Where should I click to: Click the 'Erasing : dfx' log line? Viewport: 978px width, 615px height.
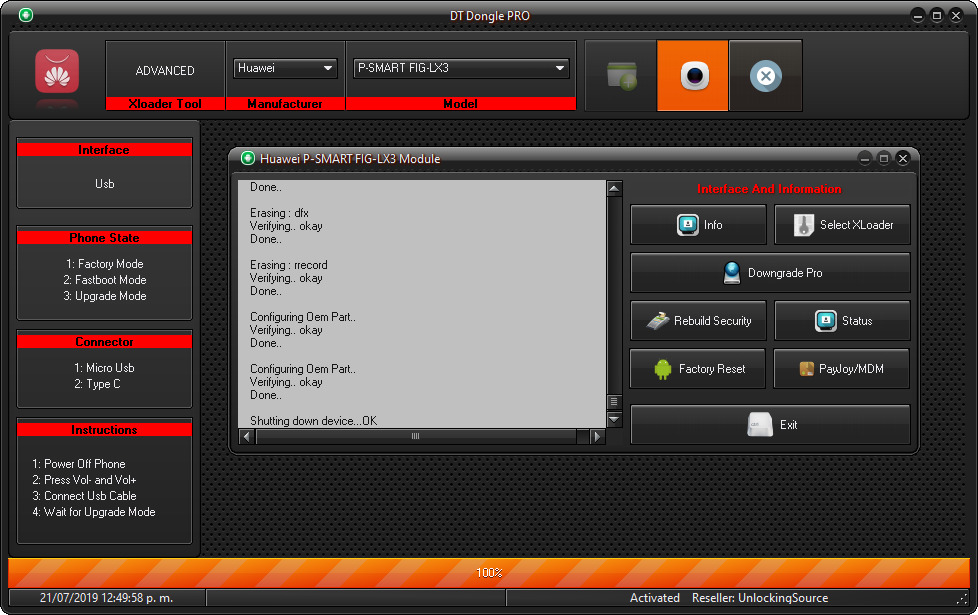[x=279, y=213]
